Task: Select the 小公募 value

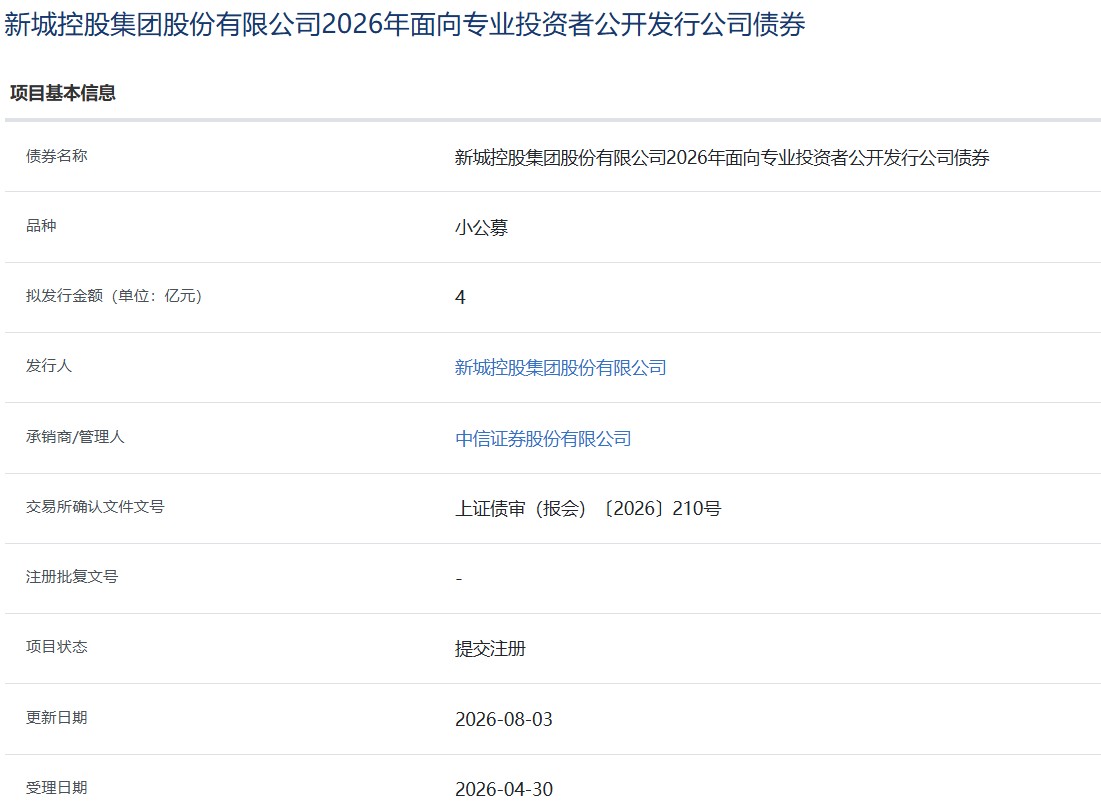Action: point(481,227)
